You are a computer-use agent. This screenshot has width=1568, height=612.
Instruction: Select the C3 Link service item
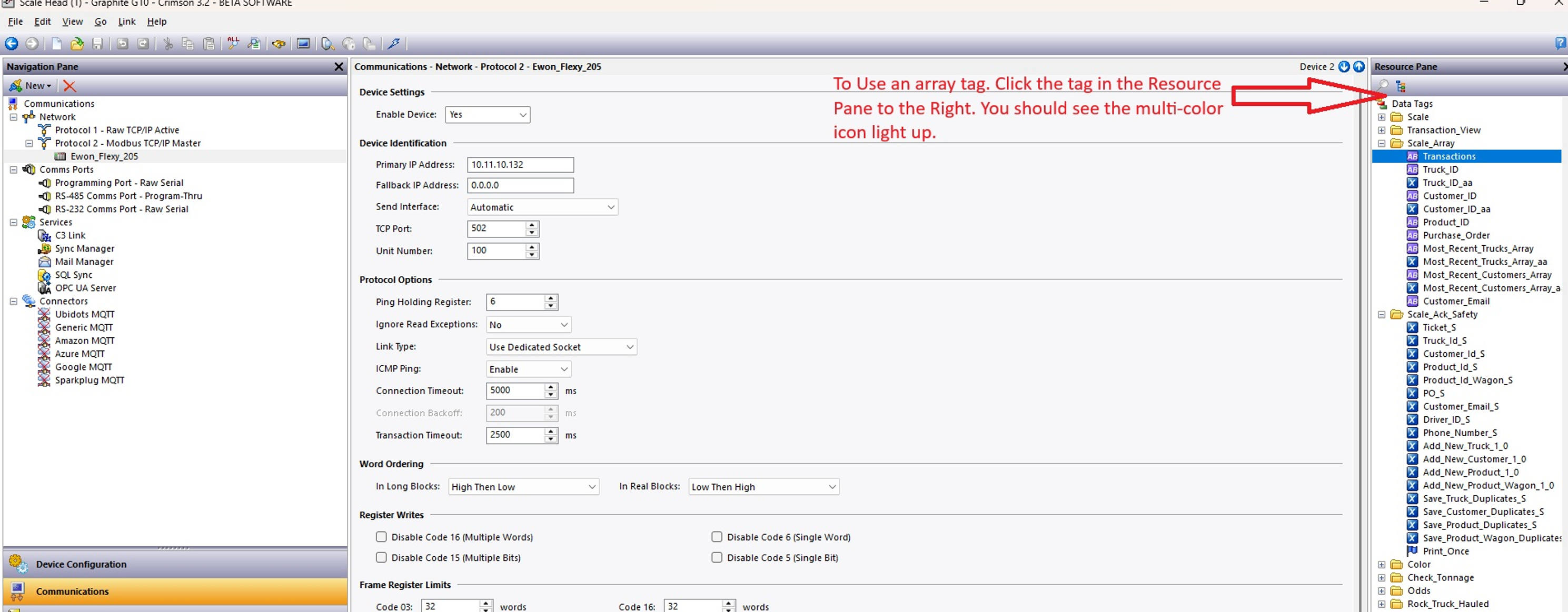pos(70,235)
